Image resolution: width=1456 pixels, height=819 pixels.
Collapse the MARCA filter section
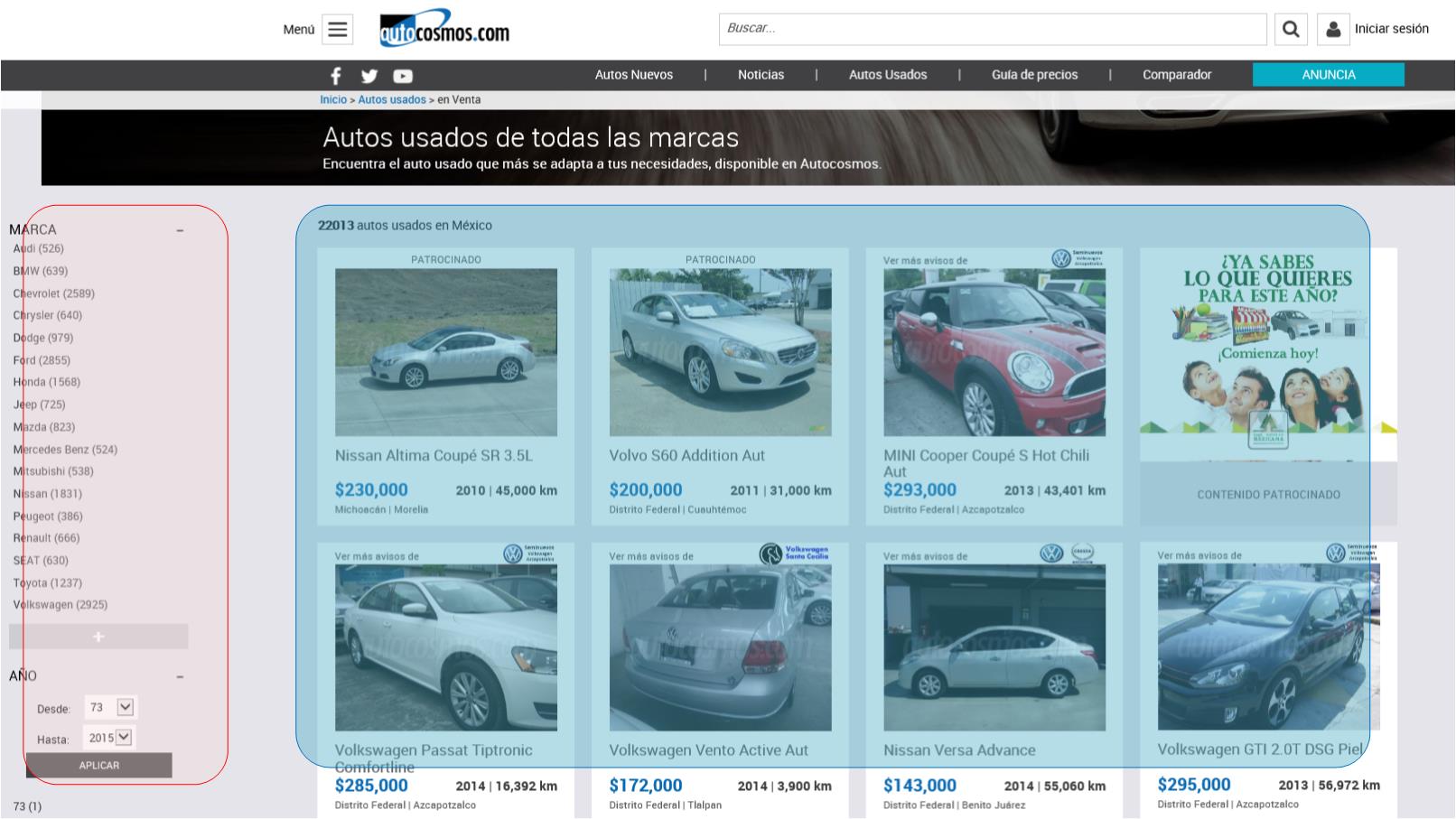pyautogui.click(x=180, y=230)
